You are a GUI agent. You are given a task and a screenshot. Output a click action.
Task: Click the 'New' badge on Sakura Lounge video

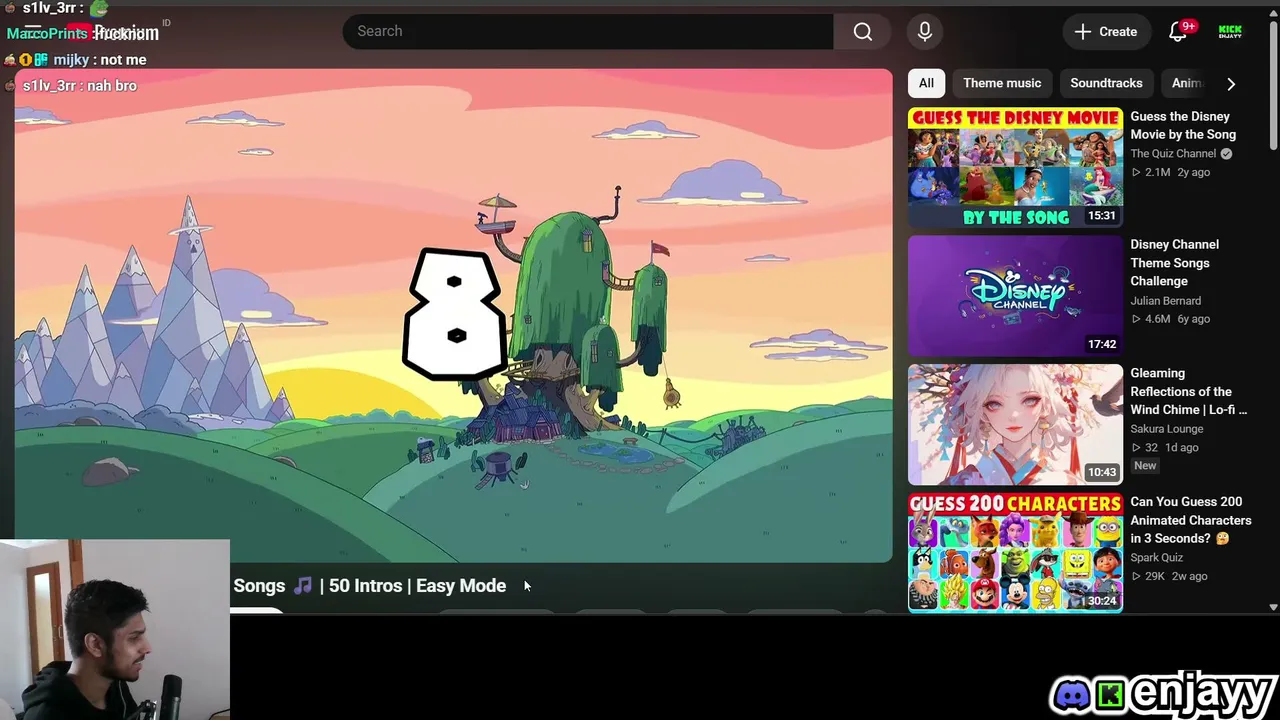coord(1145,466)
